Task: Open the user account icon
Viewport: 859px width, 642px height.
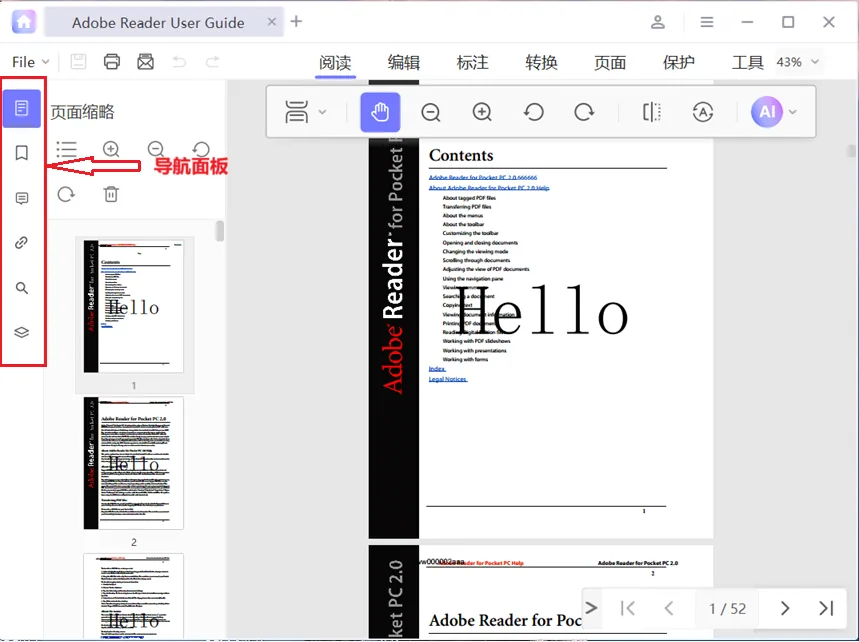Action: pos(658,22)
